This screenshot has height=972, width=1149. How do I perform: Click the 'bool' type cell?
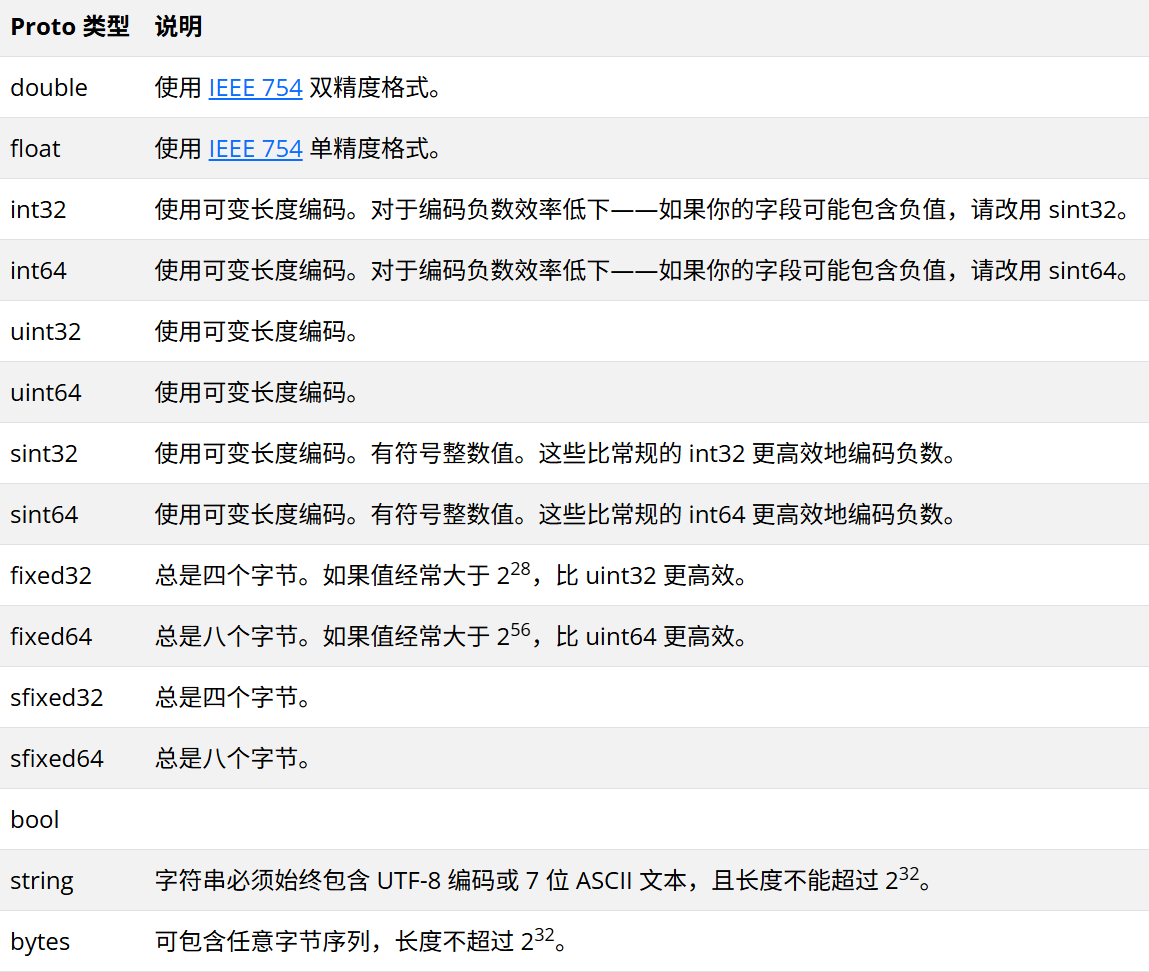[x=34, y=820]
